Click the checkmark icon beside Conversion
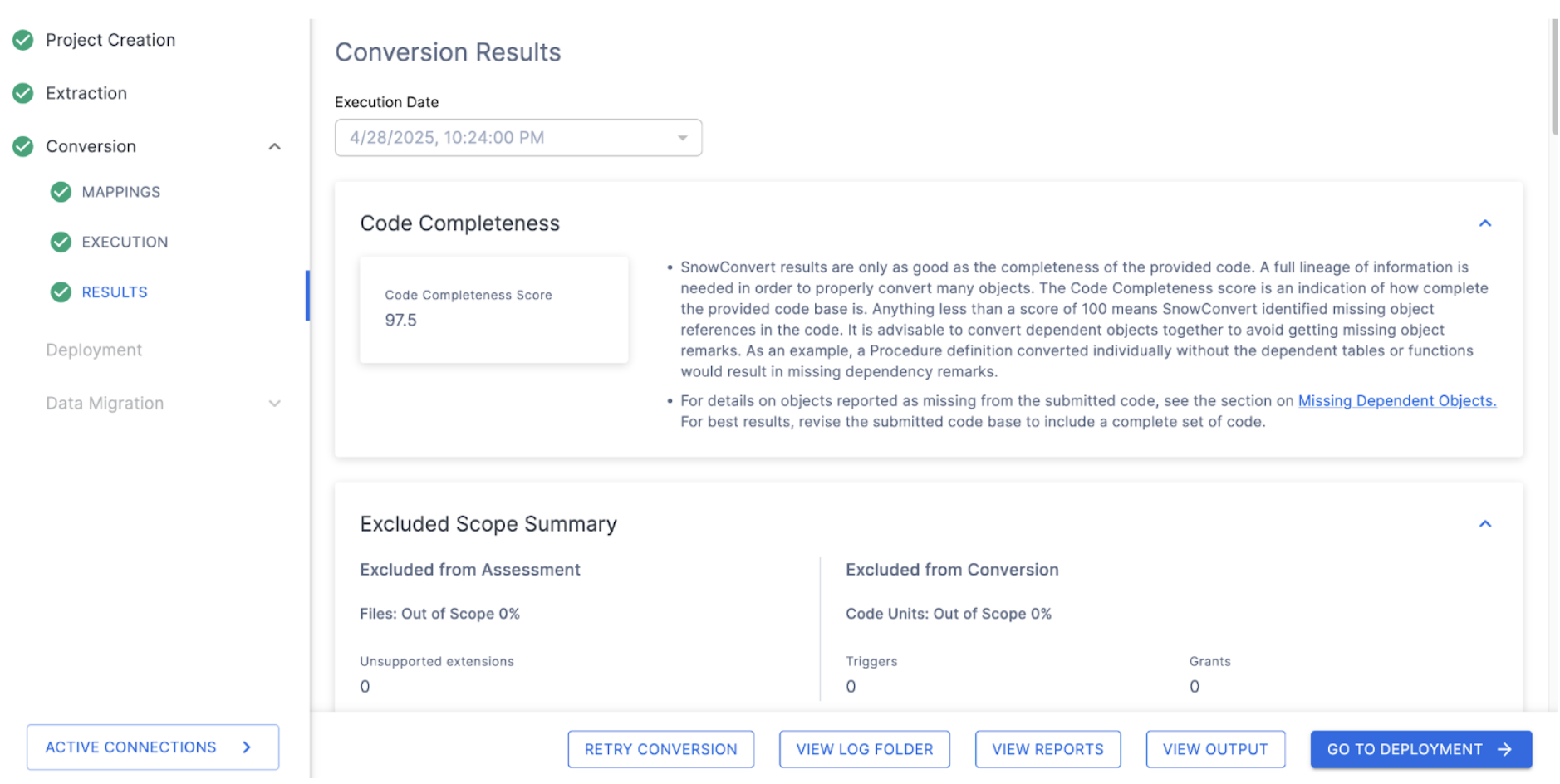 pos(22,146)
